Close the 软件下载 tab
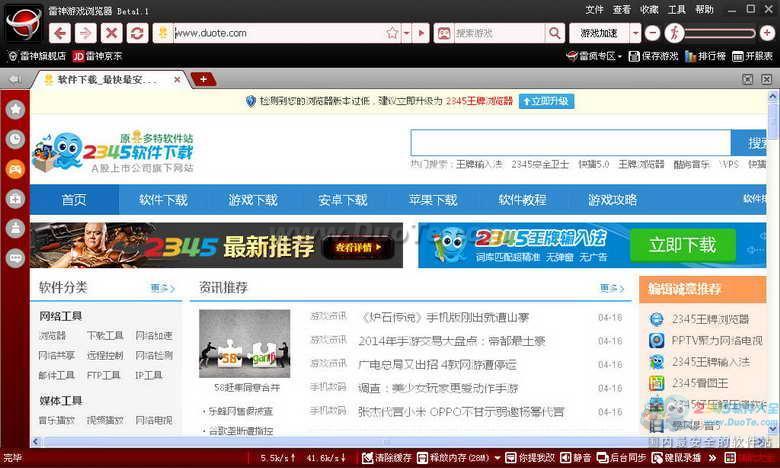Screen dimensions: 780x468 [x=177, y=80]
